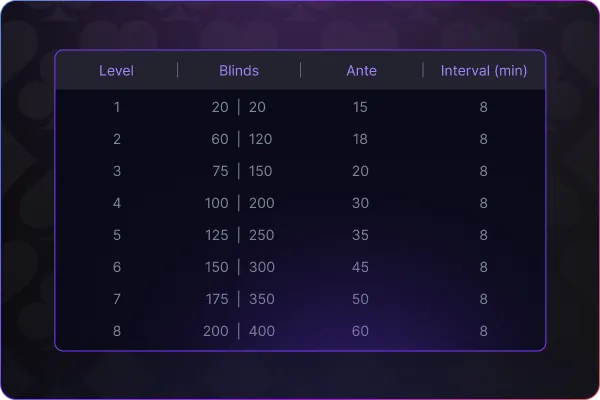Select the level 8 row number
This screenshot has width=600, height=400.
click(117, 331)
